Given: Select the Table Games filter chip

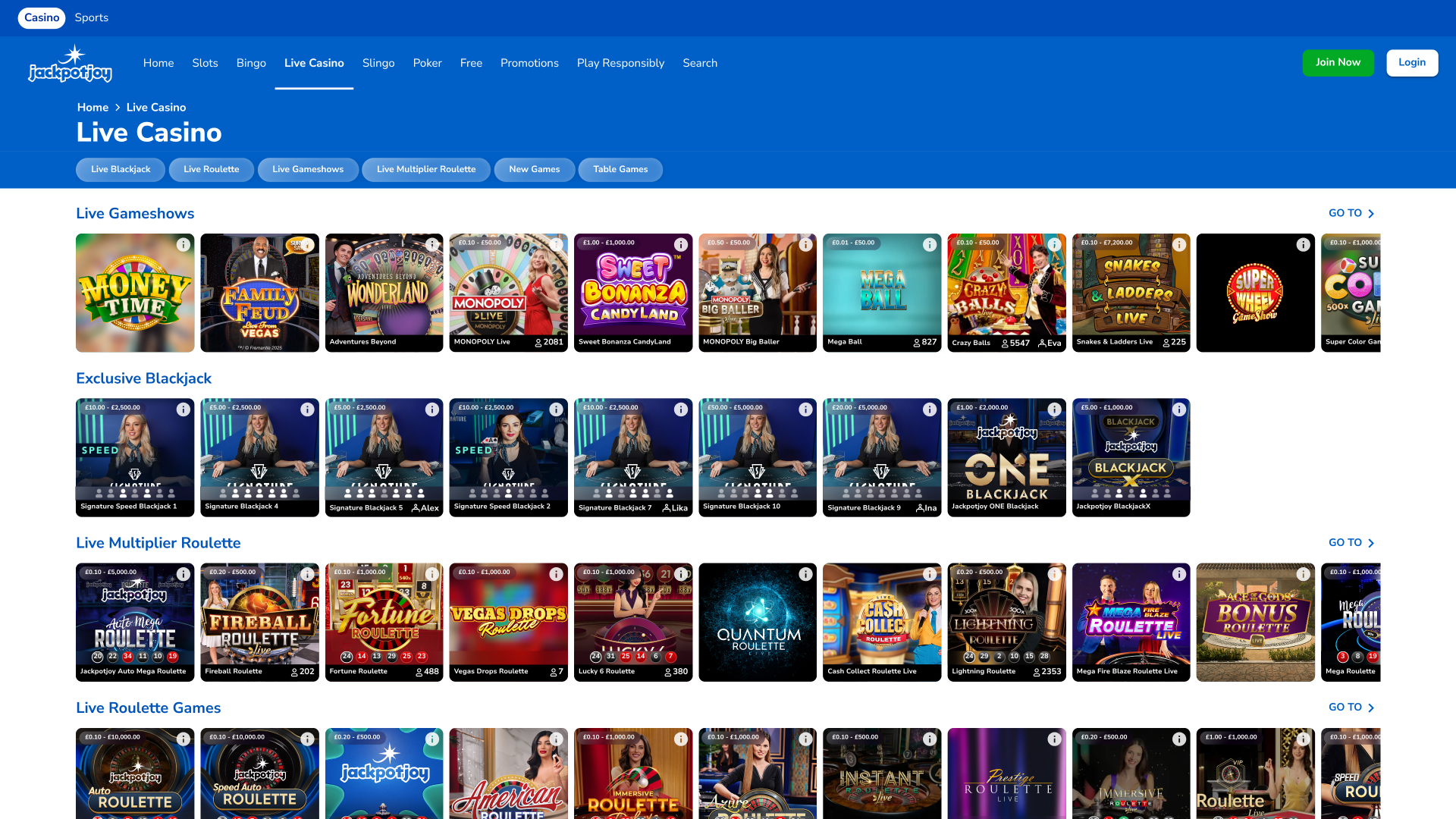Looking at the screenshot, I should [620, 169].
